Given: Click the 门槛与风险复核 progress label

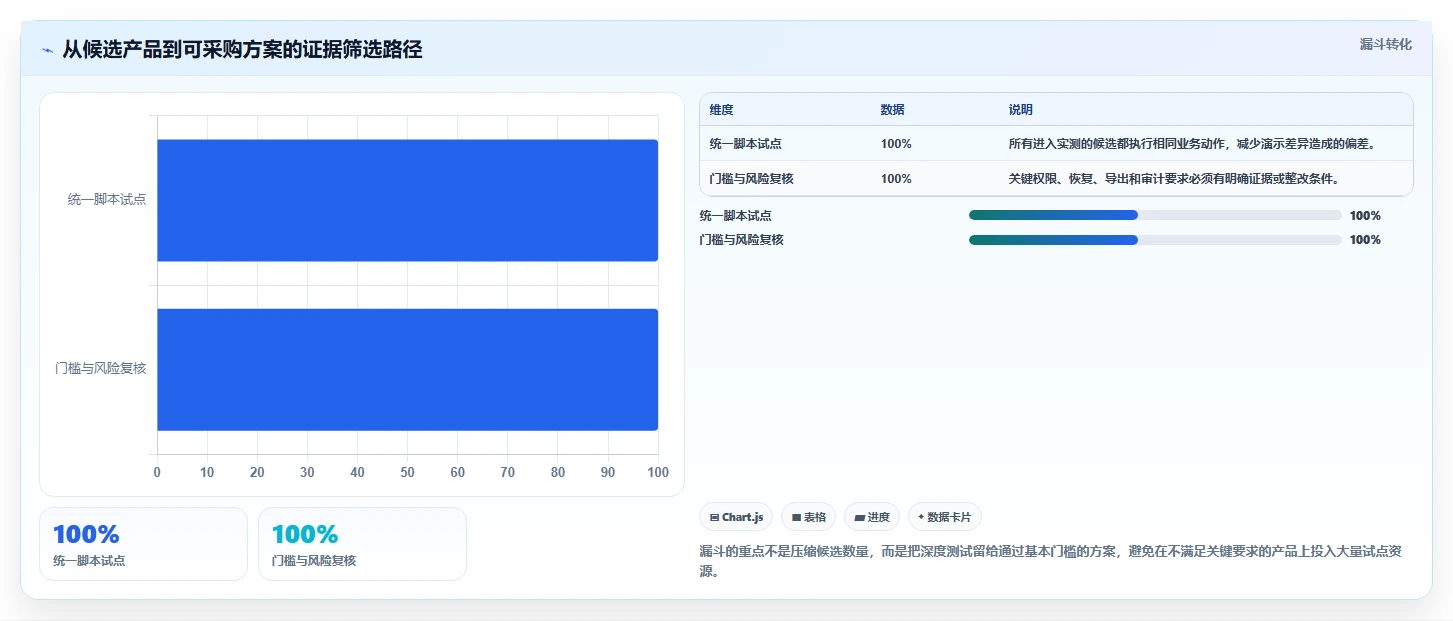Looking at the screenshot, I should point(741,240).
